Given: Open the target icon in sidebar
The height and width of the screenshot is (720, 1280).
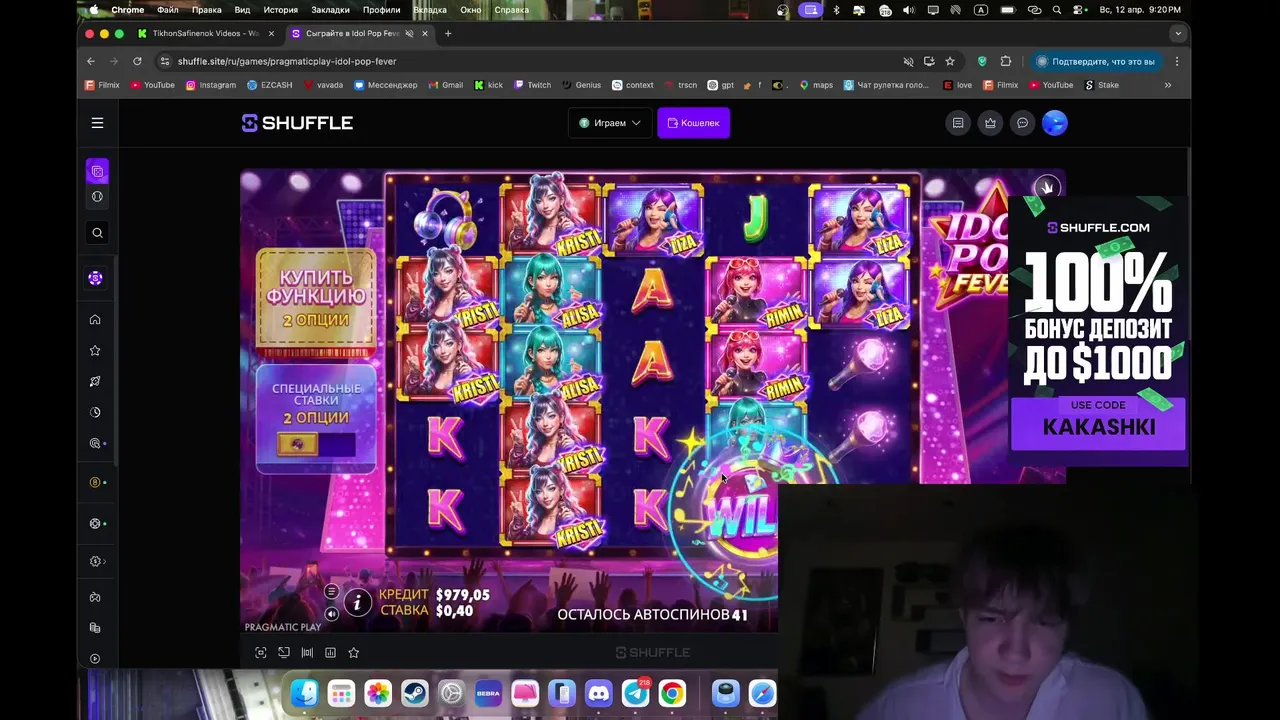Looking at the screenshot, I should (95, 443).
